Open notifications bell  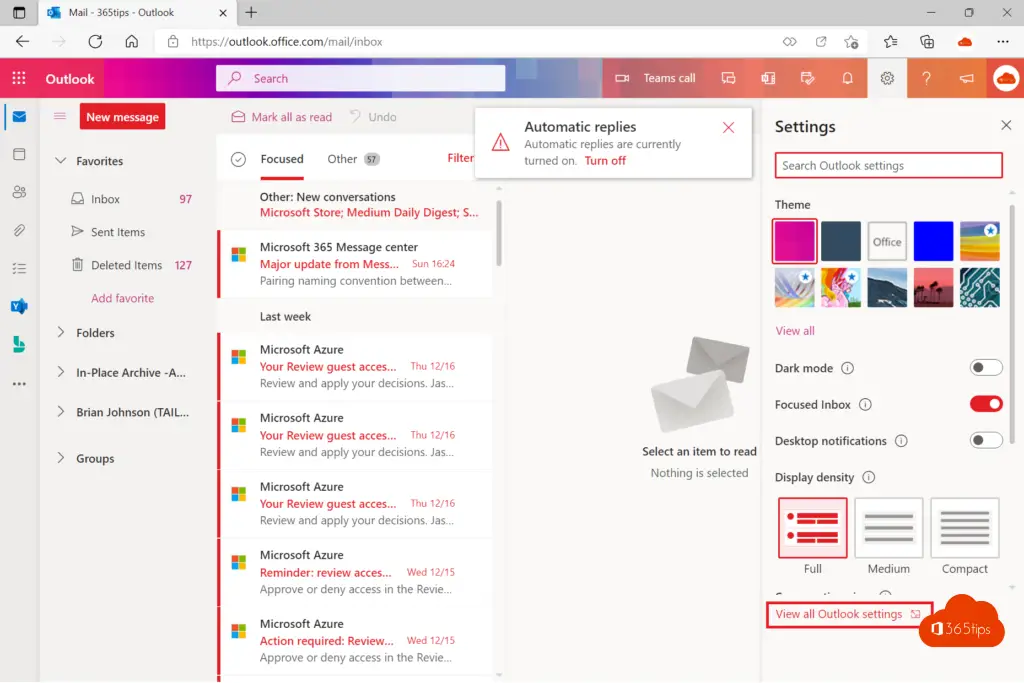[x=847, y=78]
